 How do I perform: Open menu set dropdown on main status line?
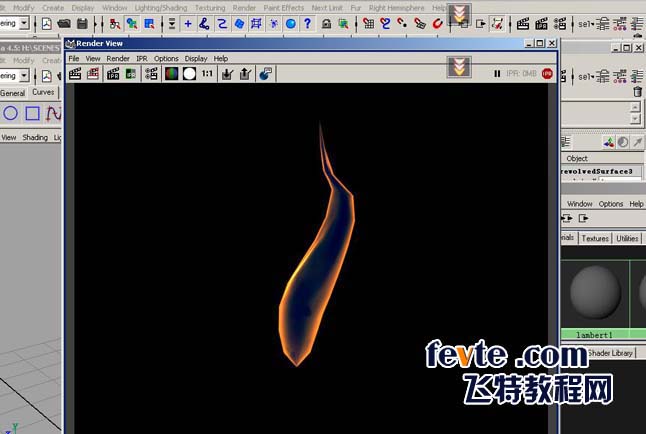[24, 23]
